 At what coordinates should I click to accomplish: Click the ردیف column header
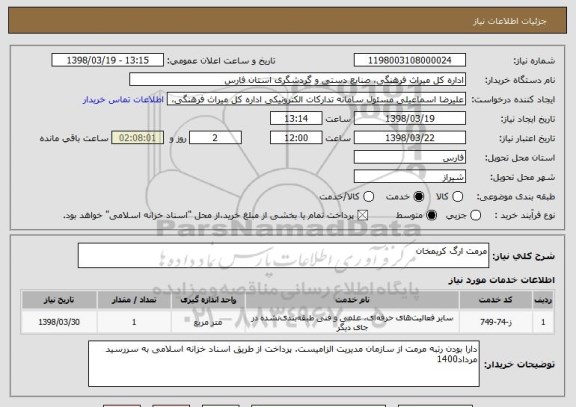point(543,300)
